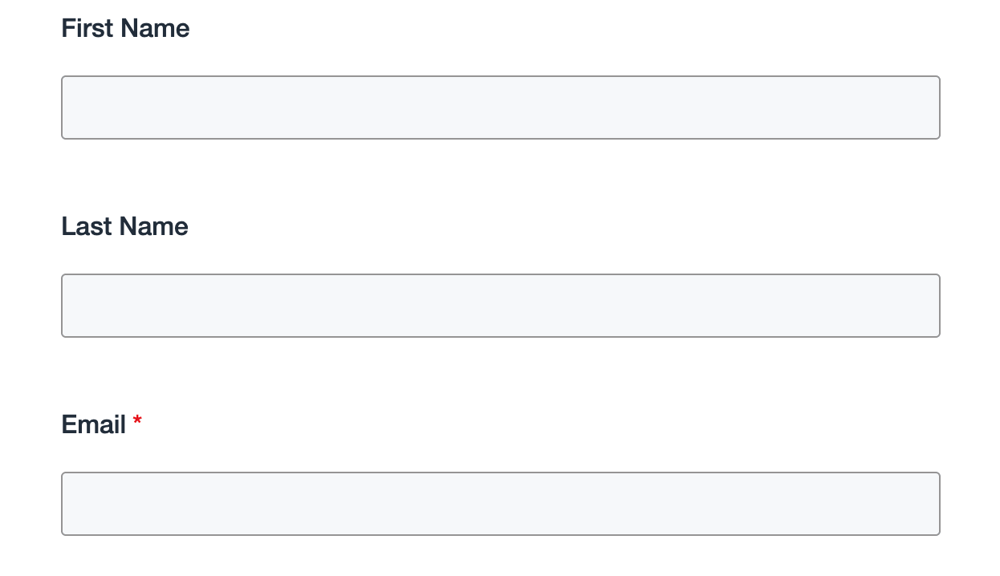
Task: Place cursor in the last name box
Action: pos(500,306)
